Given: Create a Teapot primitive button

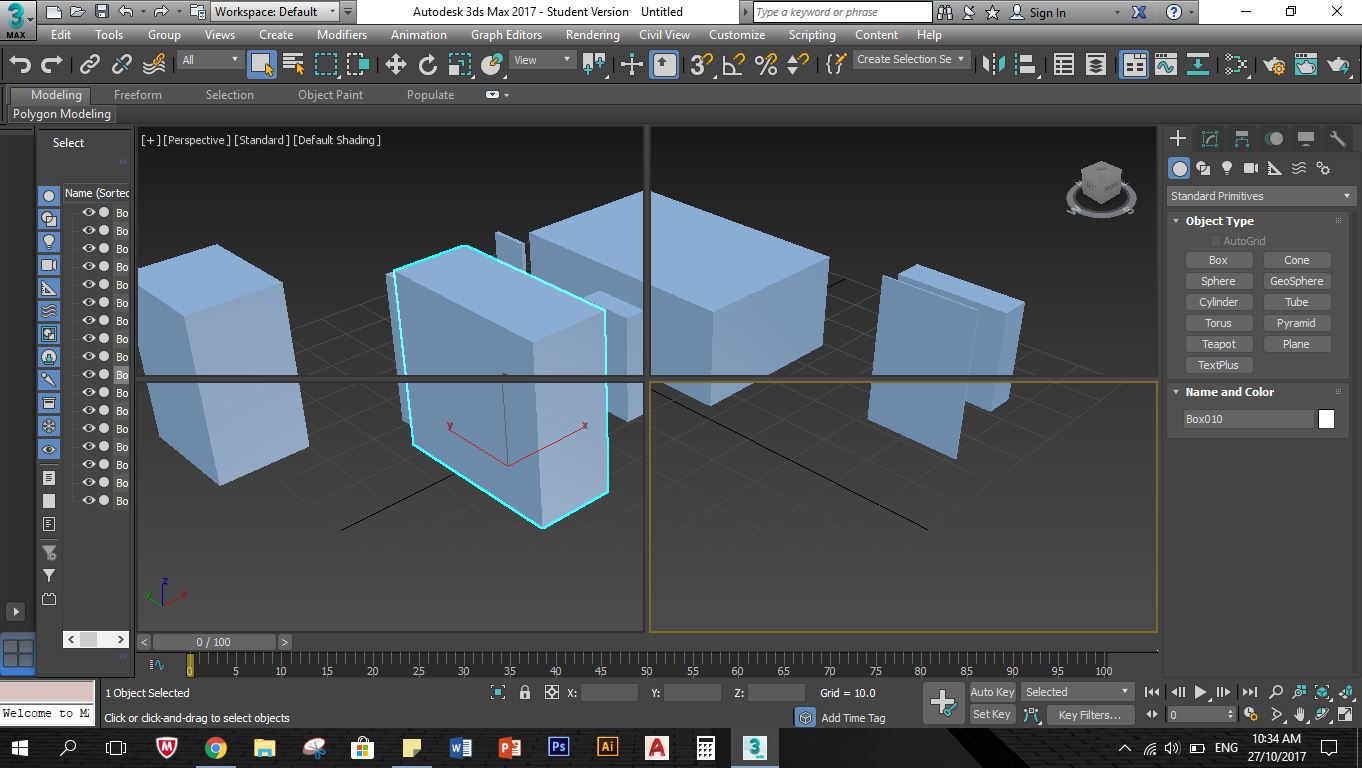Looking at the screenshot, I should [x=1218, y=344].
